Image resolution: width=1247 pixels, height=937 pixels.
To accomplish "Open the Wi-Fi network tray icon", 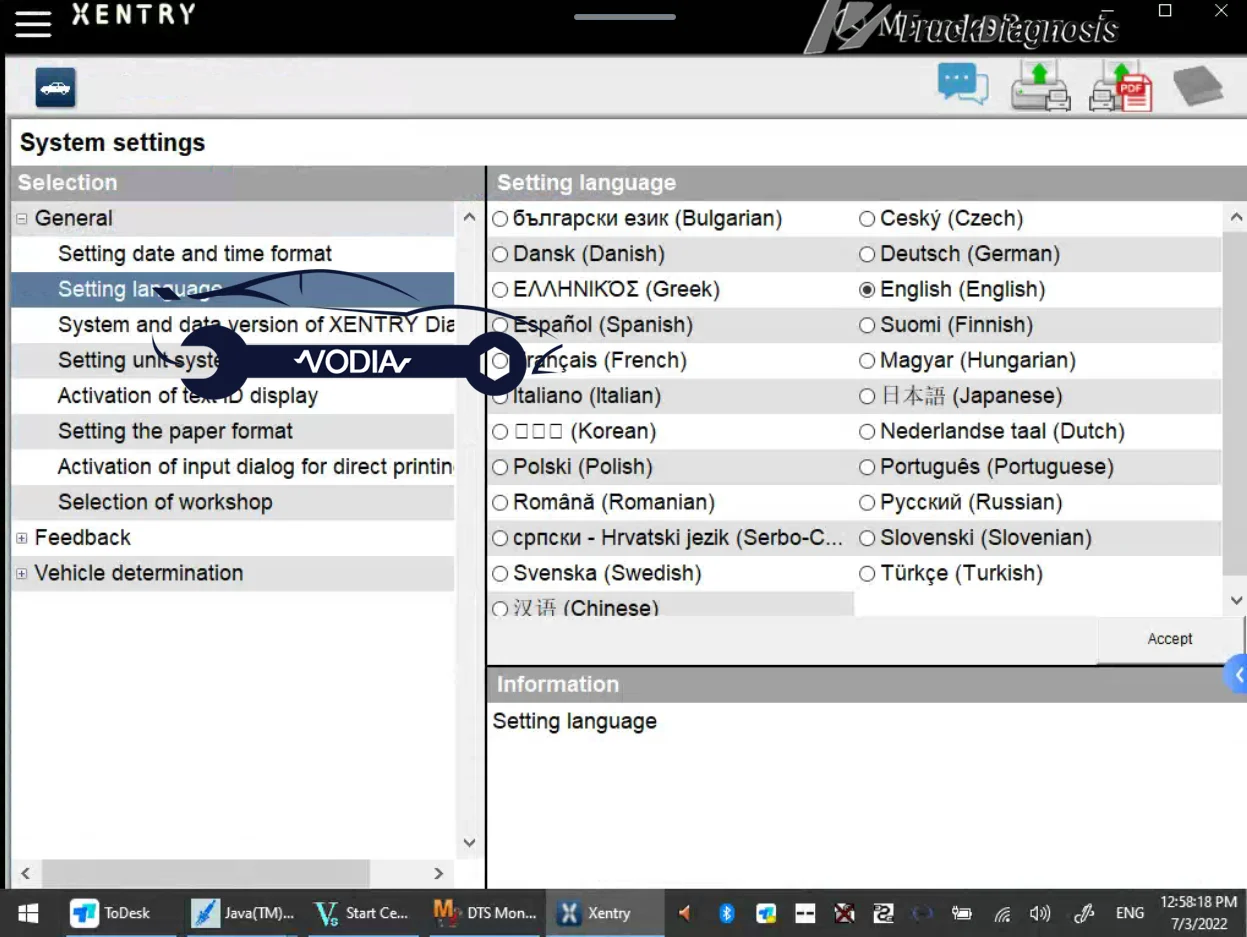I will (1001, 913).
